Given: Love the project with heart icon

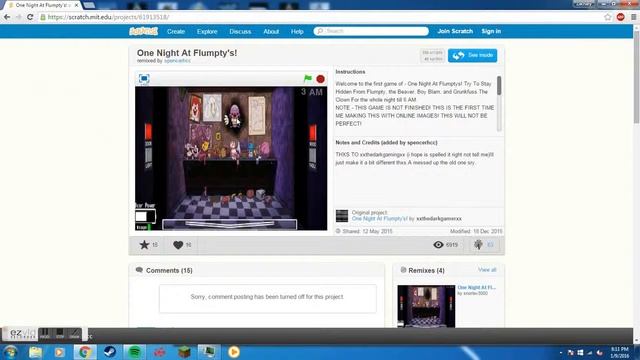Looking at the screenshot, I should pyautogui.click(x=178, y=245).
